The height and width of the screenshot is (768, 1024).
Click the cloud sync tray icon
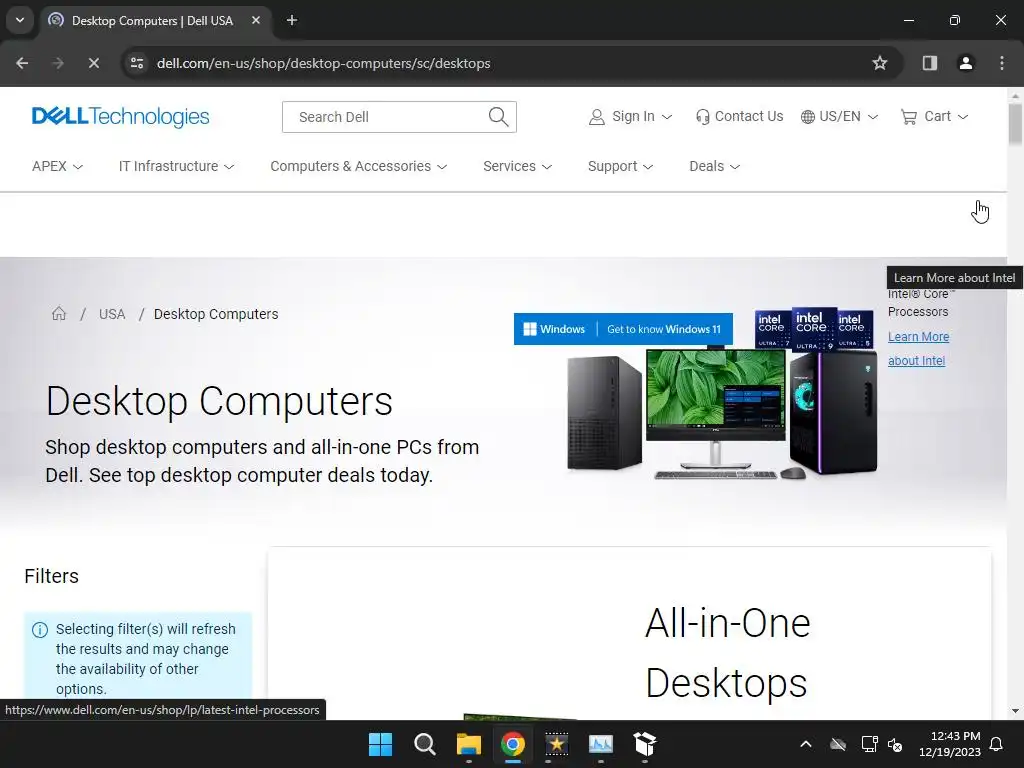[x=838, y=744]
